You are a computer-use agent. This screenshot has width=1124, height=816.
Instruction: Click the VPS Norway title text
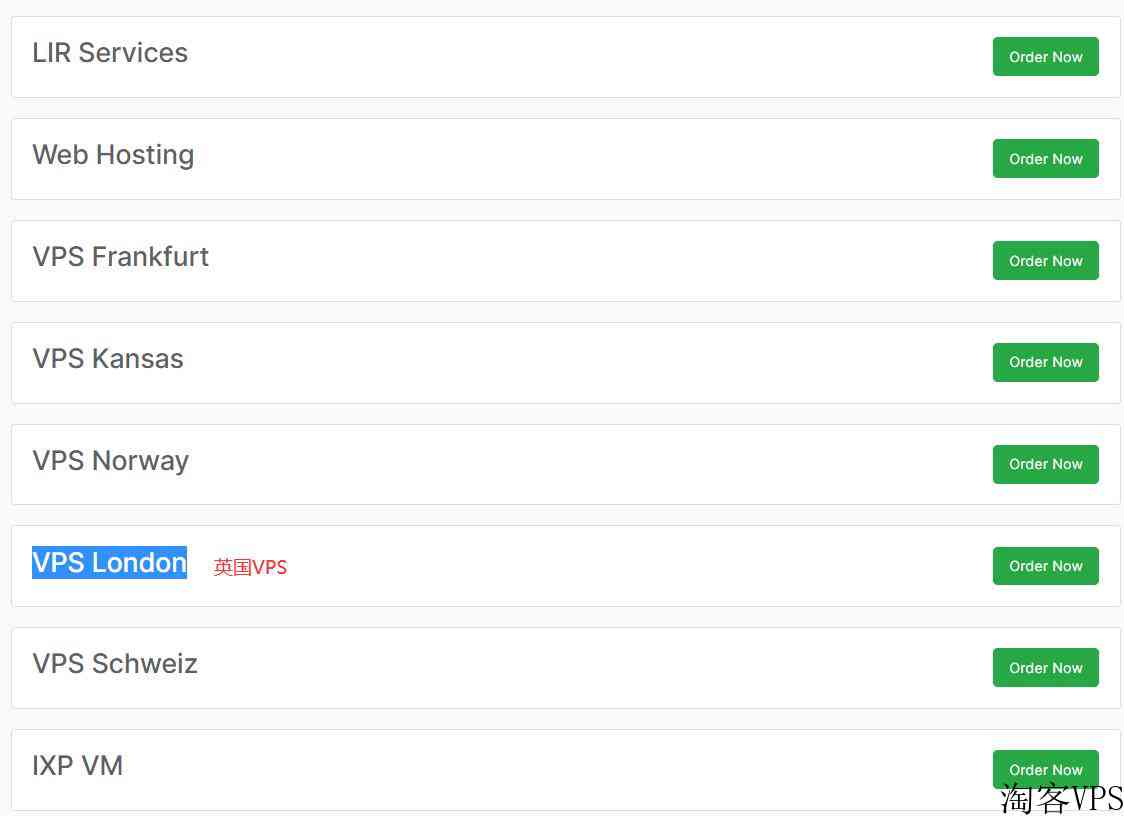110,461
